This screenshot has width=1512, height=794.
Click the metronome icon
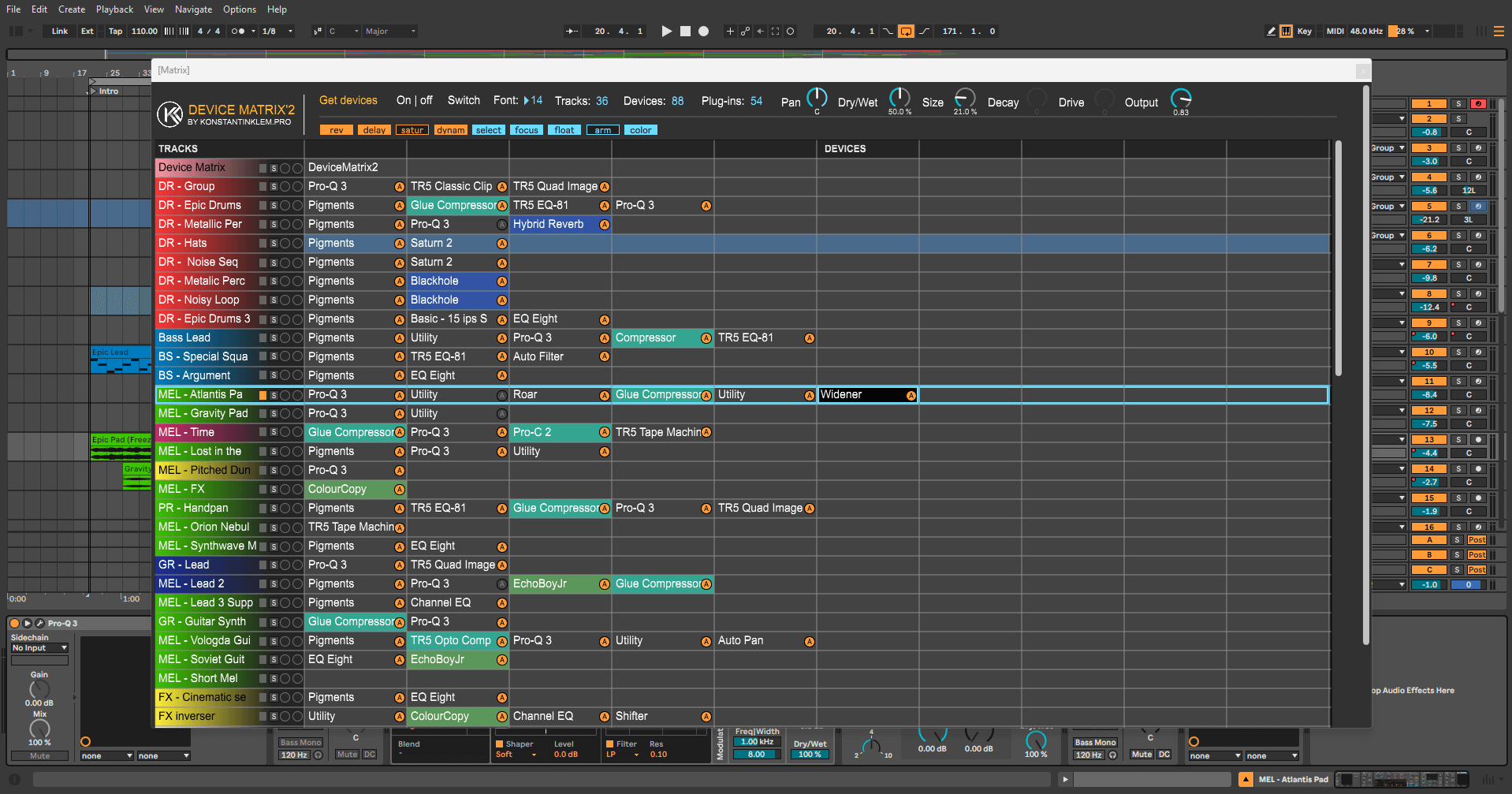[x=237, y=32]
